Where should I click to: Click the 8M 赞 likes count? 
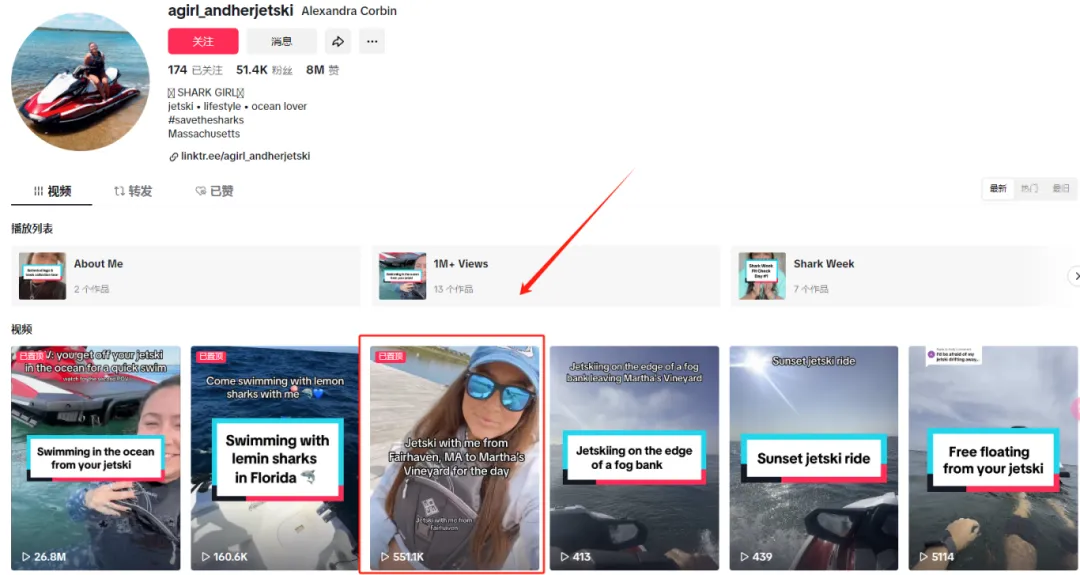coord(322,70)
